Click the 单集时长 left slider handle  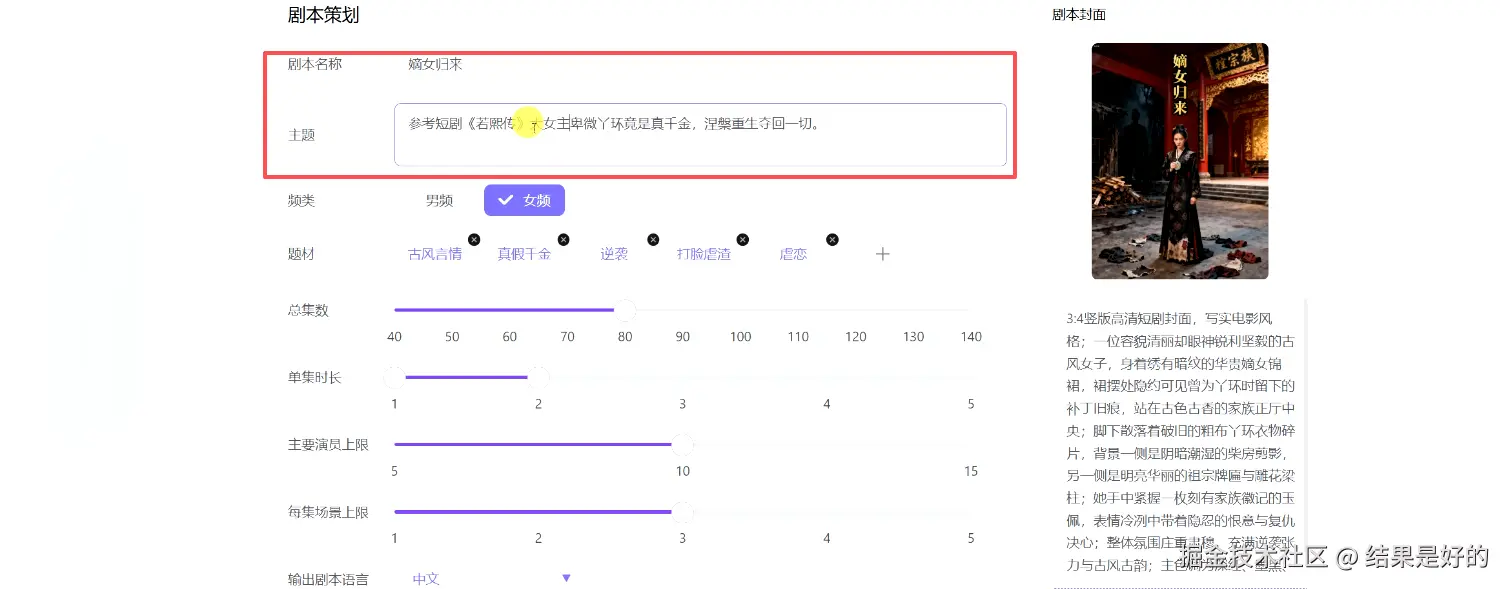(394, 377)
